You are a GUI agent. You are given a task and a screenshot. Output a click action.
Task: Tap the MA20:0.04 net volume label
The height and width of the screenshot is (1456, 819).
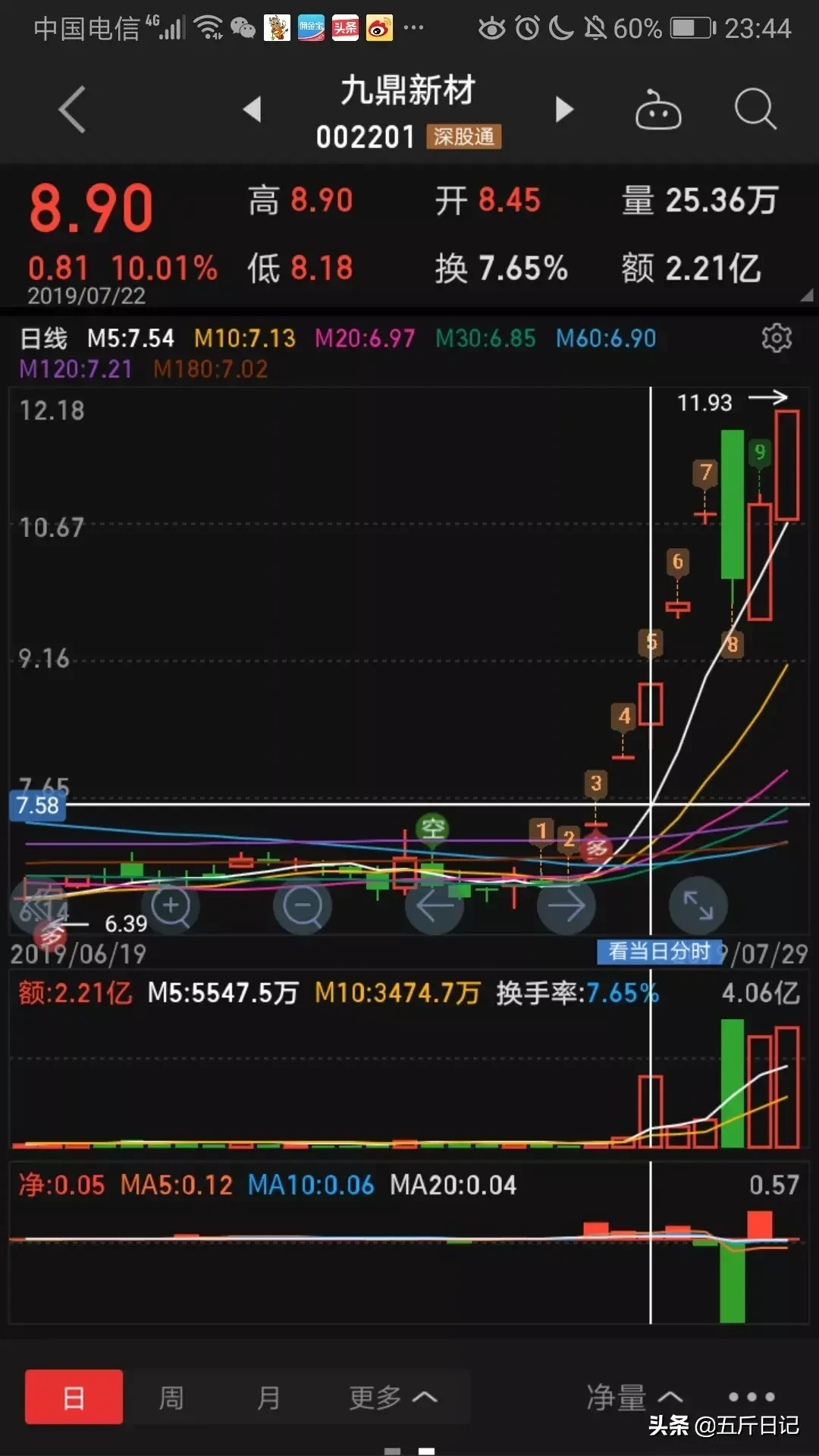pos(453,1185)
